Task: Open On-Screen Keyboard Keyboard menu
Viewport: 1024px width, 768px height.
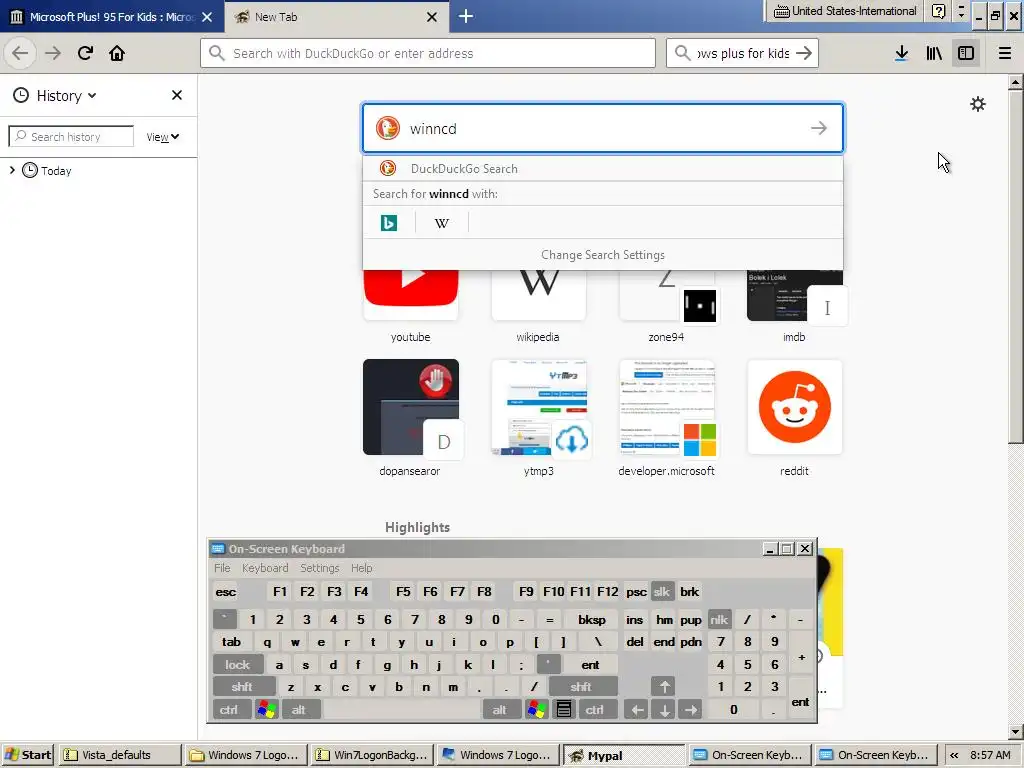Action: pos(264,568)
